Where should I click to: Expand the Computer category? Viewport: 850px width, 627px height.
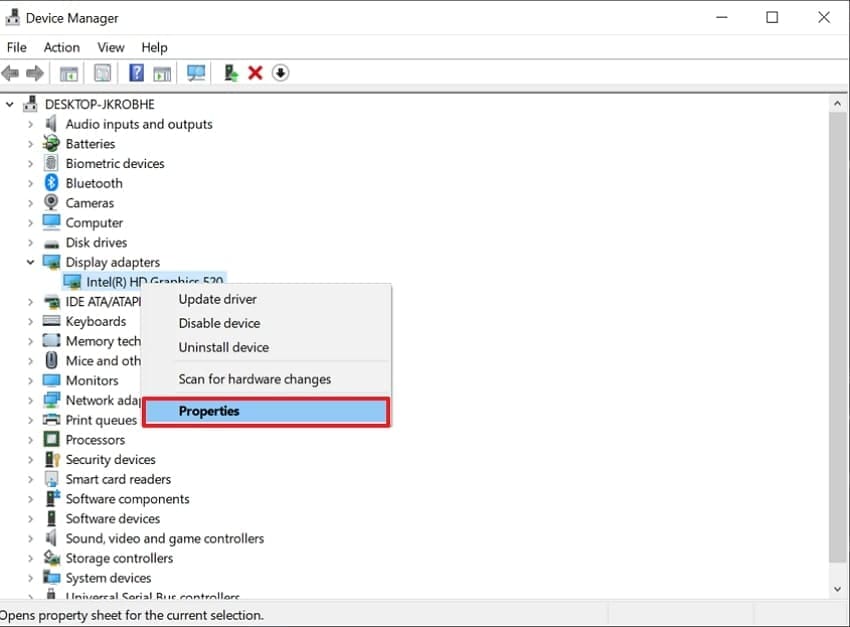click(x=30, y=223)
